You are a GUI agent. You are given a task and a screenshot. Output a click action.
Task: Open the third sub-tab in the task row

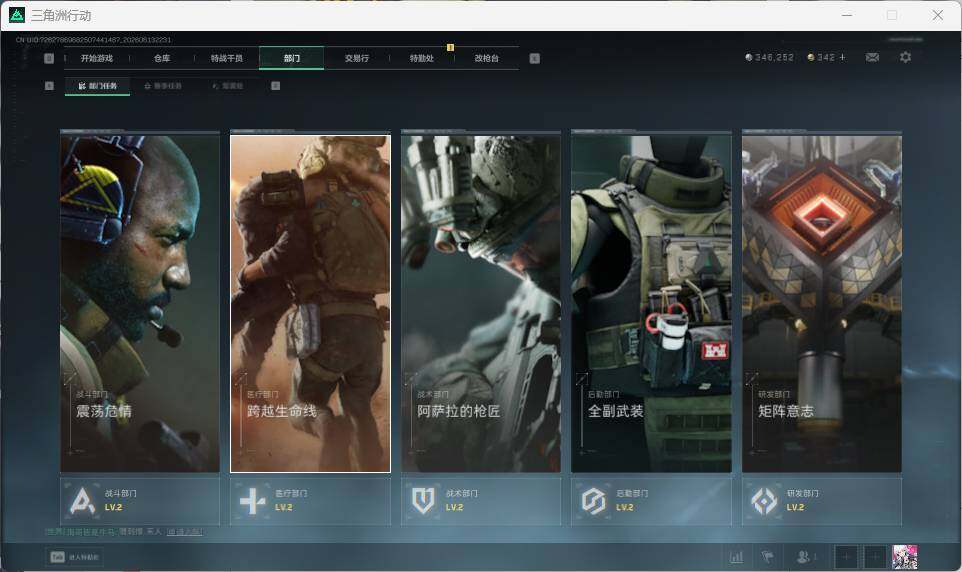point(228,86)
